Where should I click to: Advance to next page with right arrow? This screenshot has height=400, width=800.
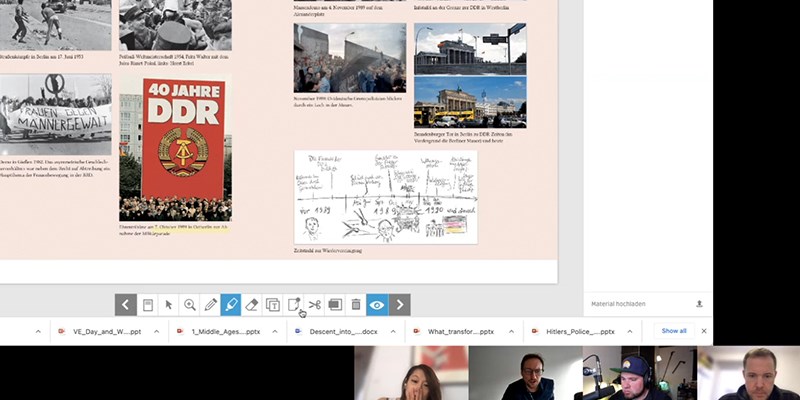click(400, 305)
